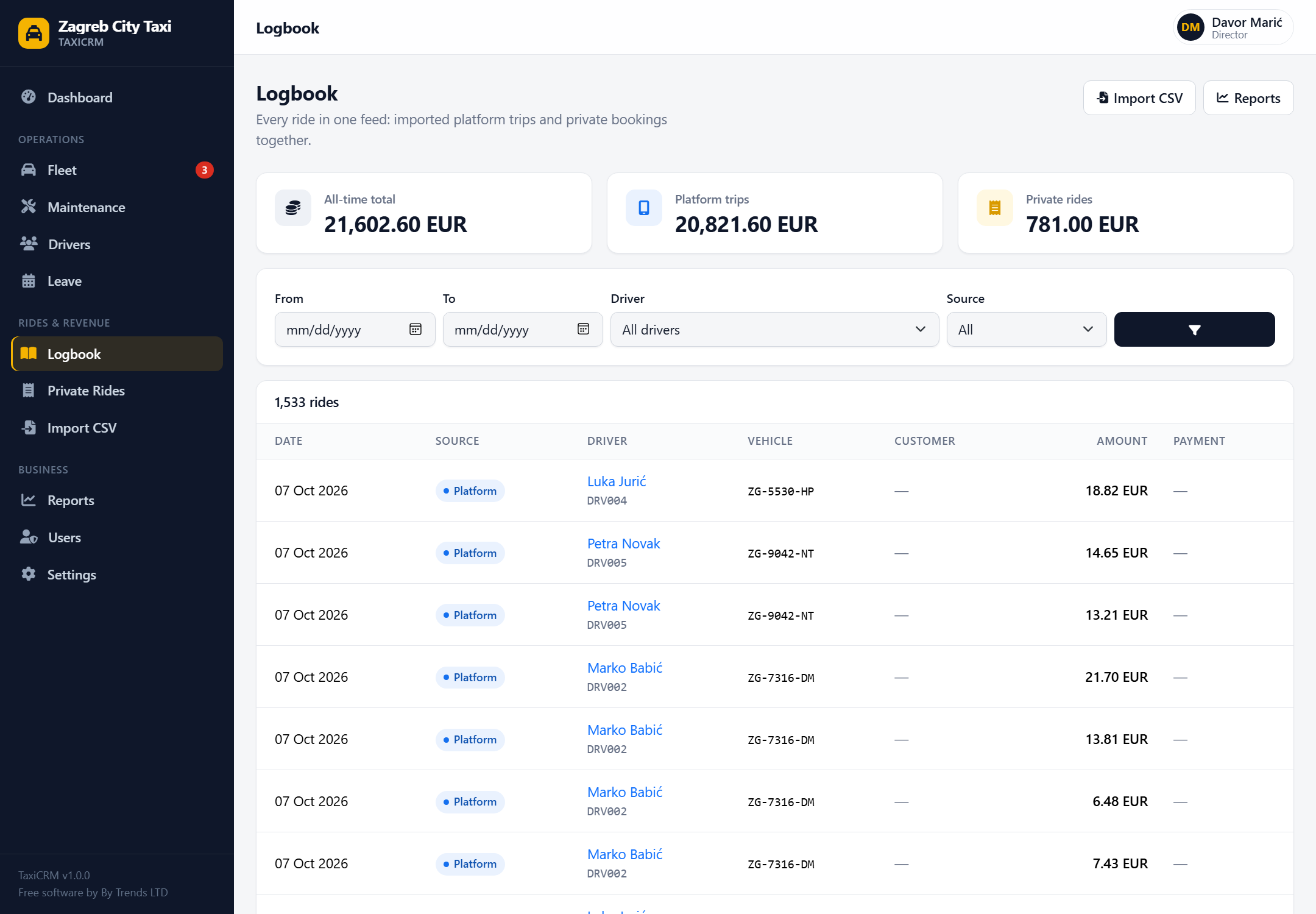Screen dimensions: 1316x914
Task: Open the To date calendar picker
Action: pyautogui.click(x=583, y=330)
